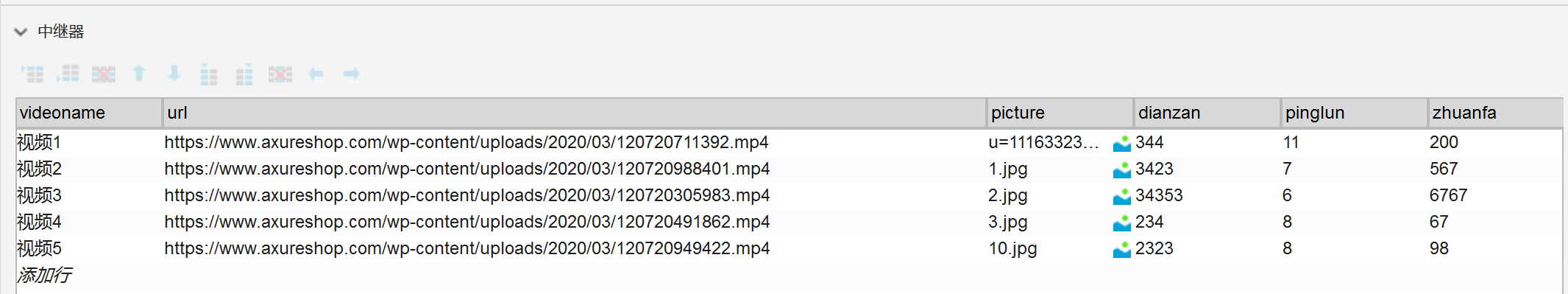Image resolution: width=1568 pixels, height=294 pixels.
Task: Click the move column left arrow
Action: click(x=316, y=74)
